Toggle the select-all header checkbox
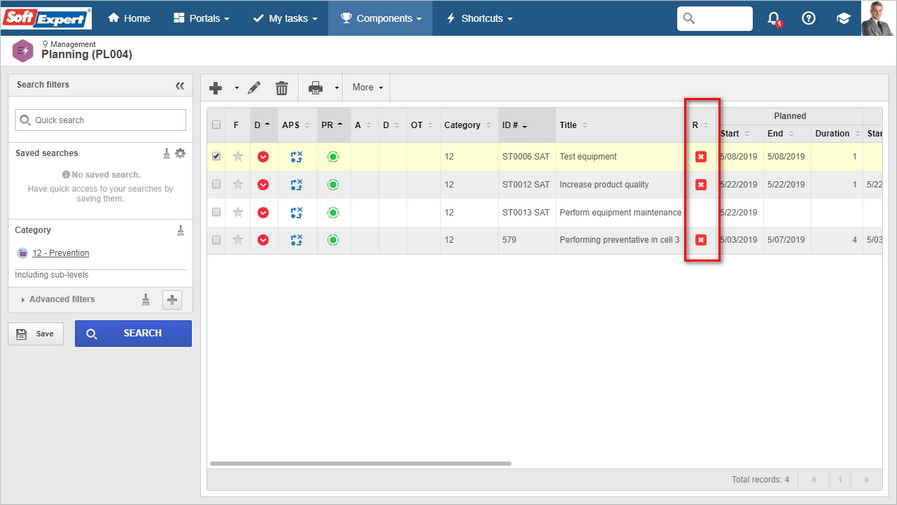 pos(216,125)
